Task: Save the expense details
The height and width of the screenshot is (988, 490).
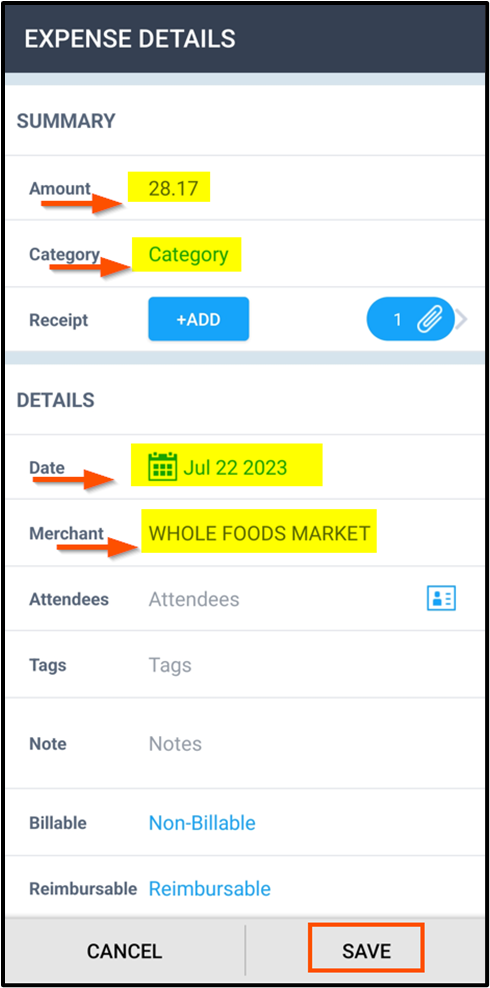Action: click(367, 950)
